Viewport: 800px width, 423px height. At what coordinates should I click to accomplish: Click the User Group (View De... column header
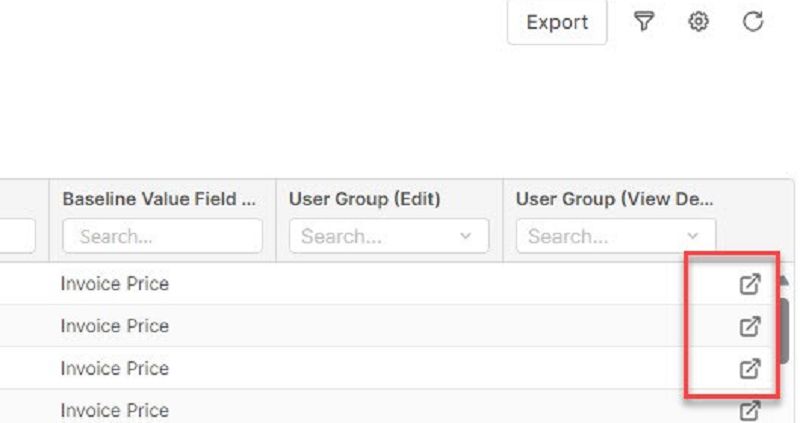[x=615, y=199]
